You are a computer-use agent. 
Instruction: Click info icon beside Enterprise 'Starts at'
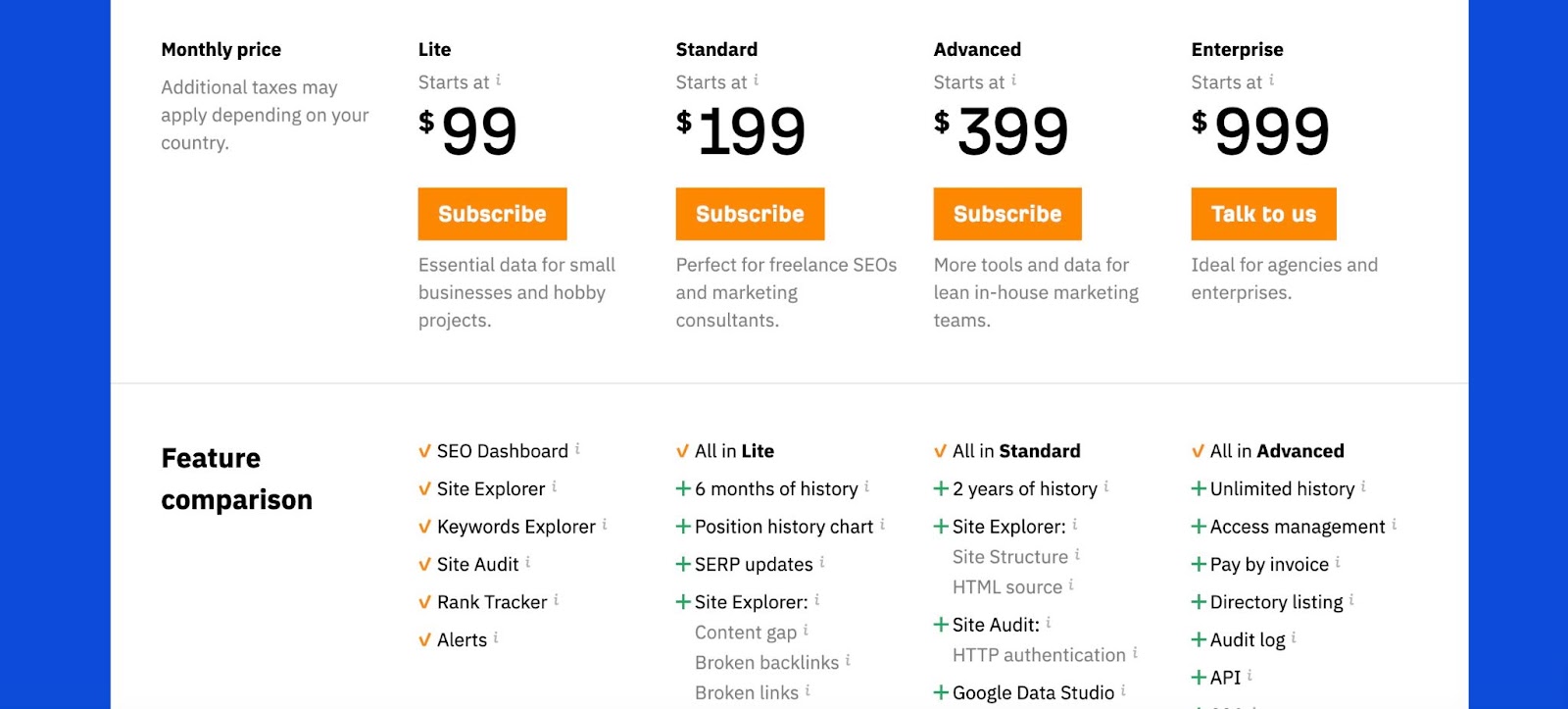1272,80
